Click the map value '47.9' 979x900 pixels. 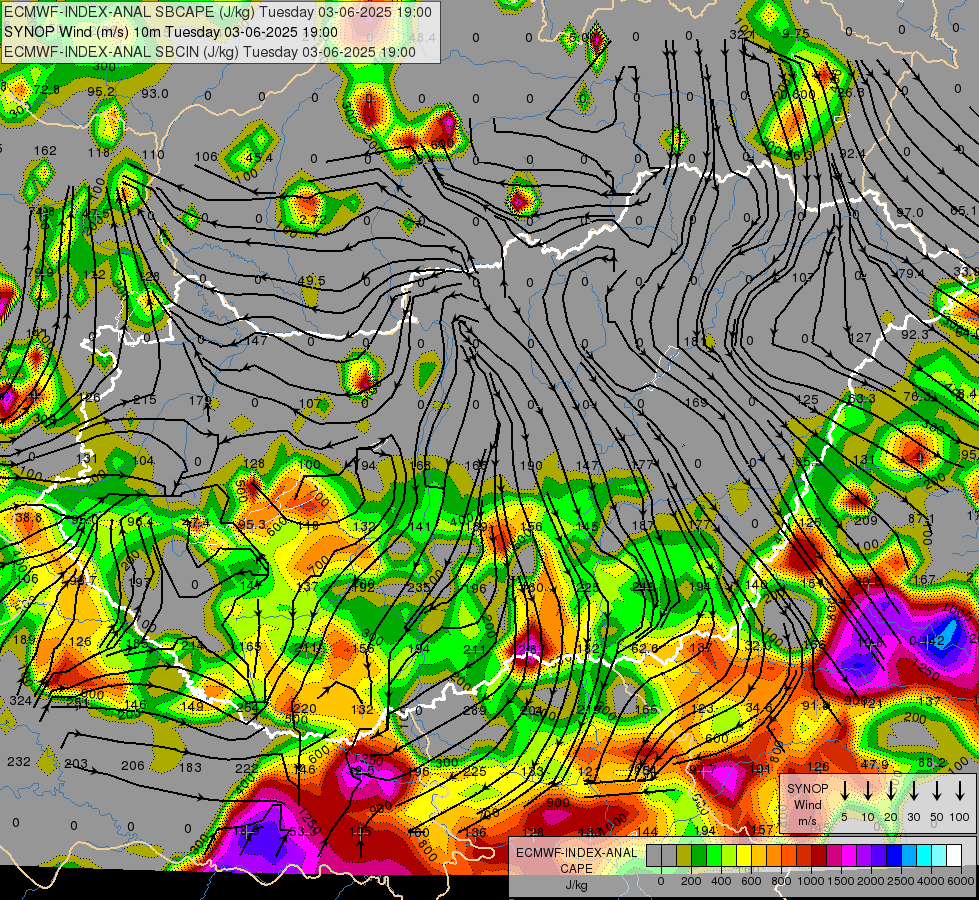coord(875,764)
